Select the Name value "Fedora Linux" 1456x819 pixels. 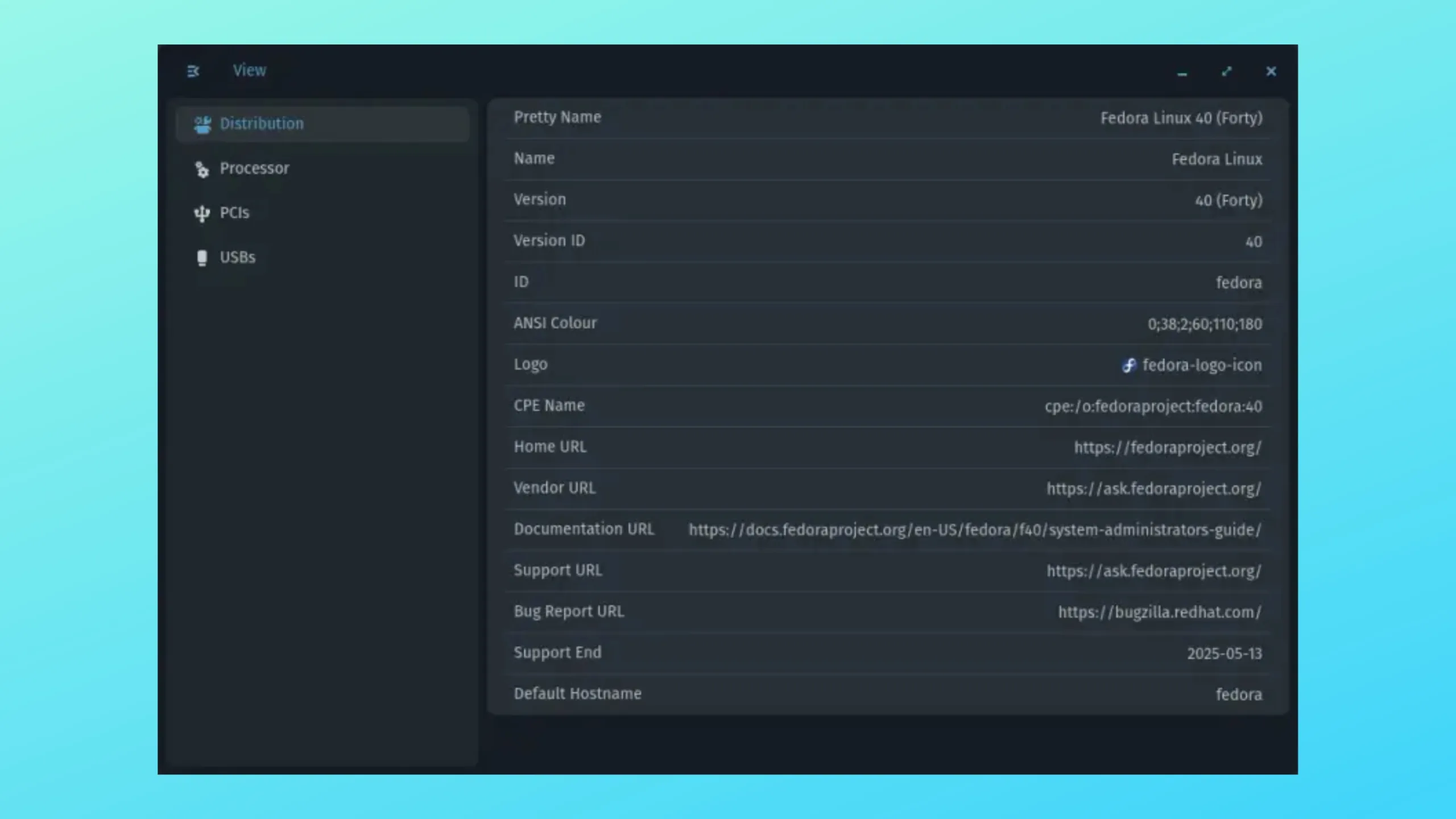pos(1217,159)
